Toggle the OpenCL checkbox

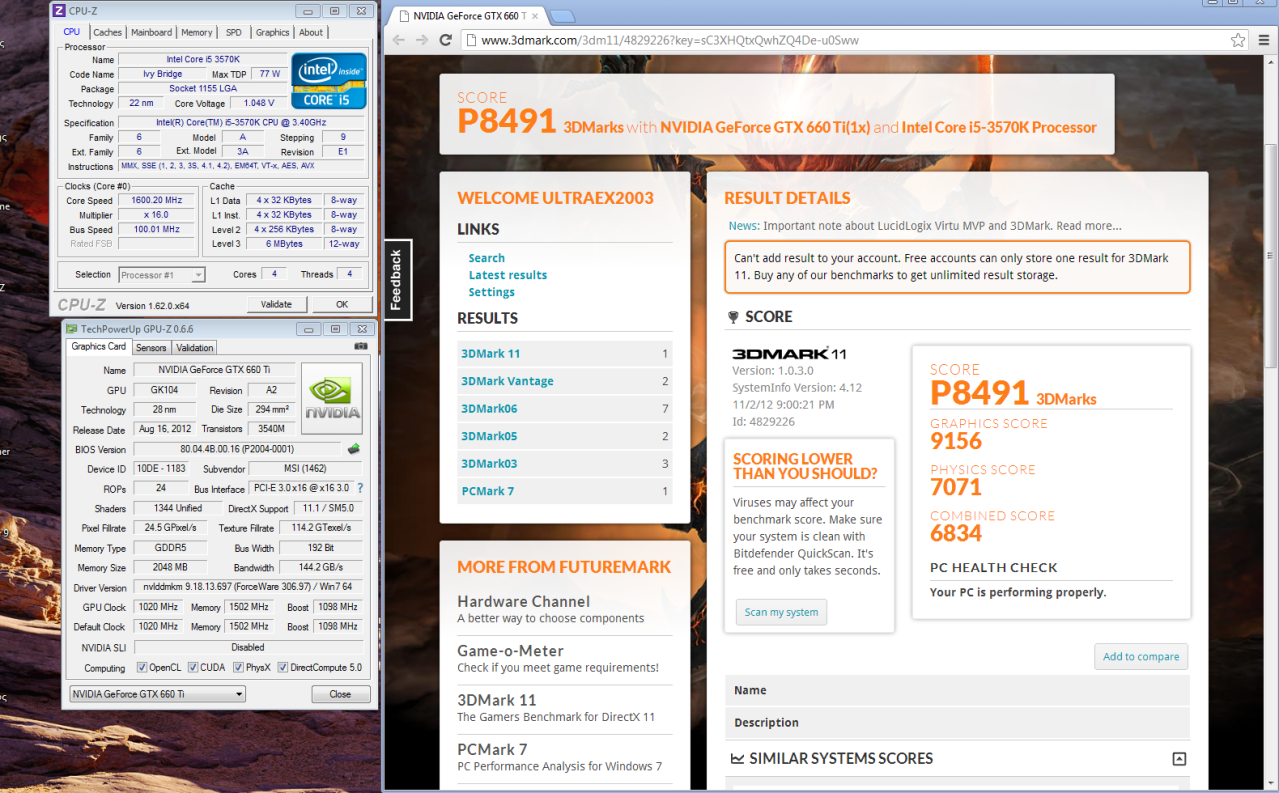[x=142, y=668]
